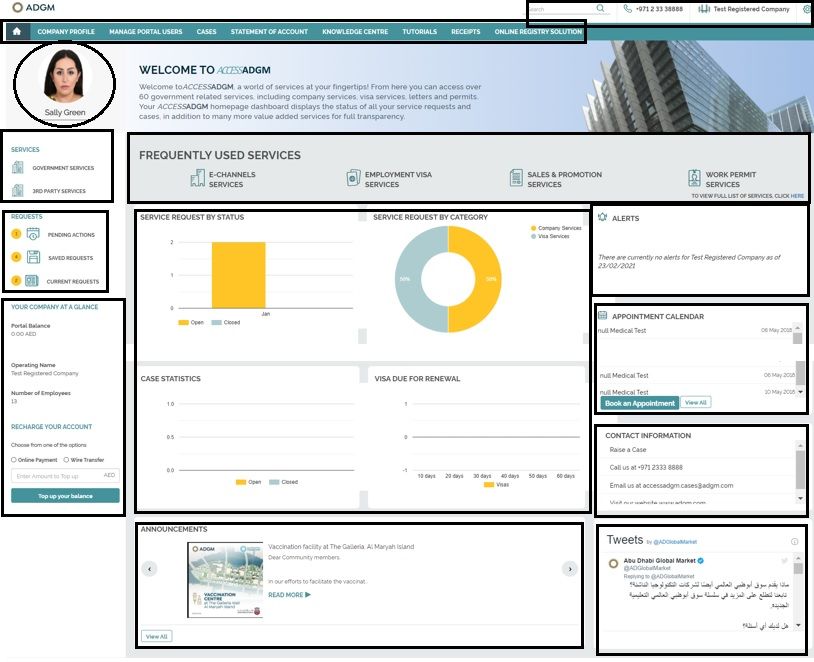The width and height of the screenshot is (814, 662).
Task: Toggle Open legend in Service Request by Status
Action: 191,322
